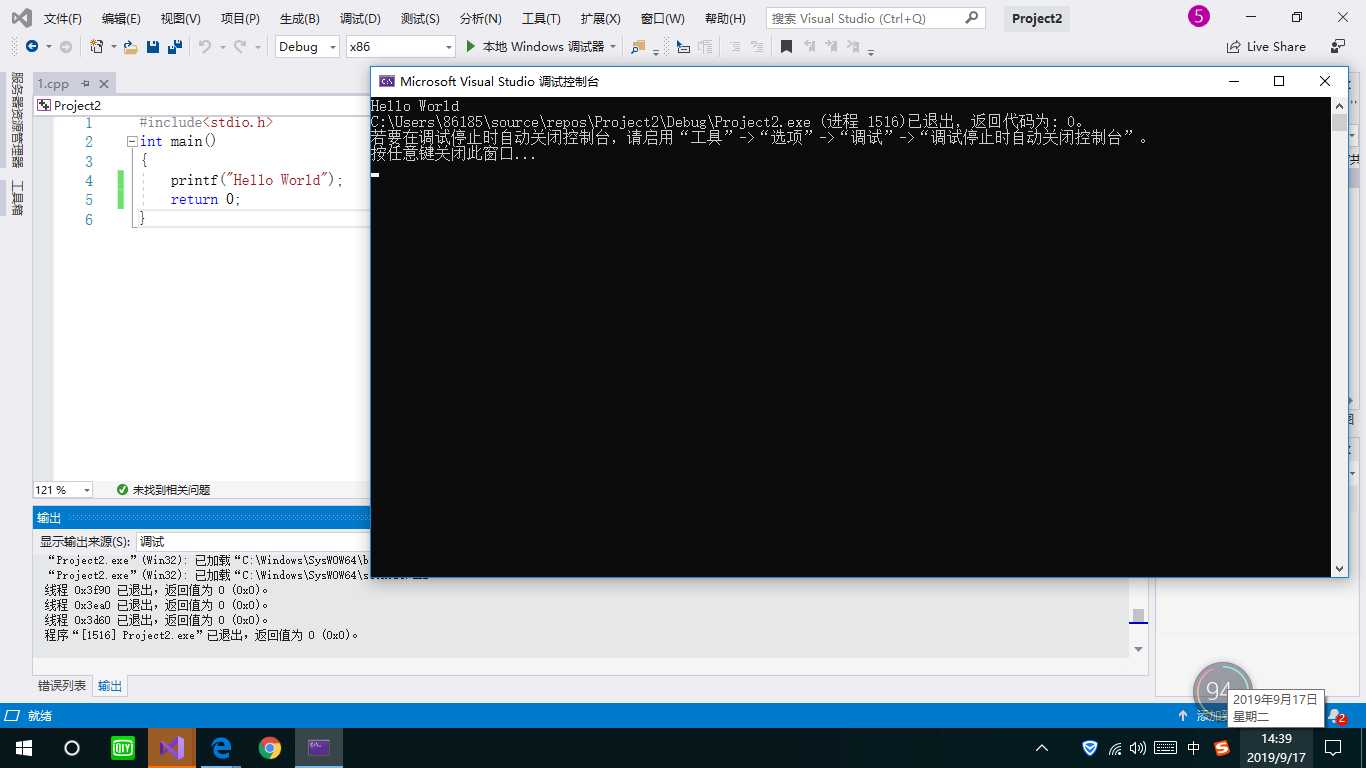Open the 帮助(H) menu
The image size is (1366, 768).
(x=725, y=18)
